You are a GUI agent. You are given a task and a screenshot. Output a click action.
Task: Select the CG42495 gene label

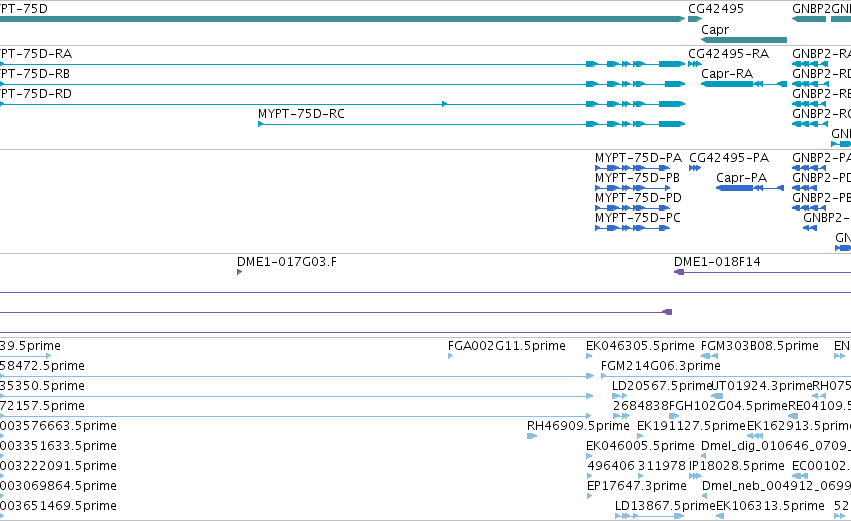[x=716, y=9]
